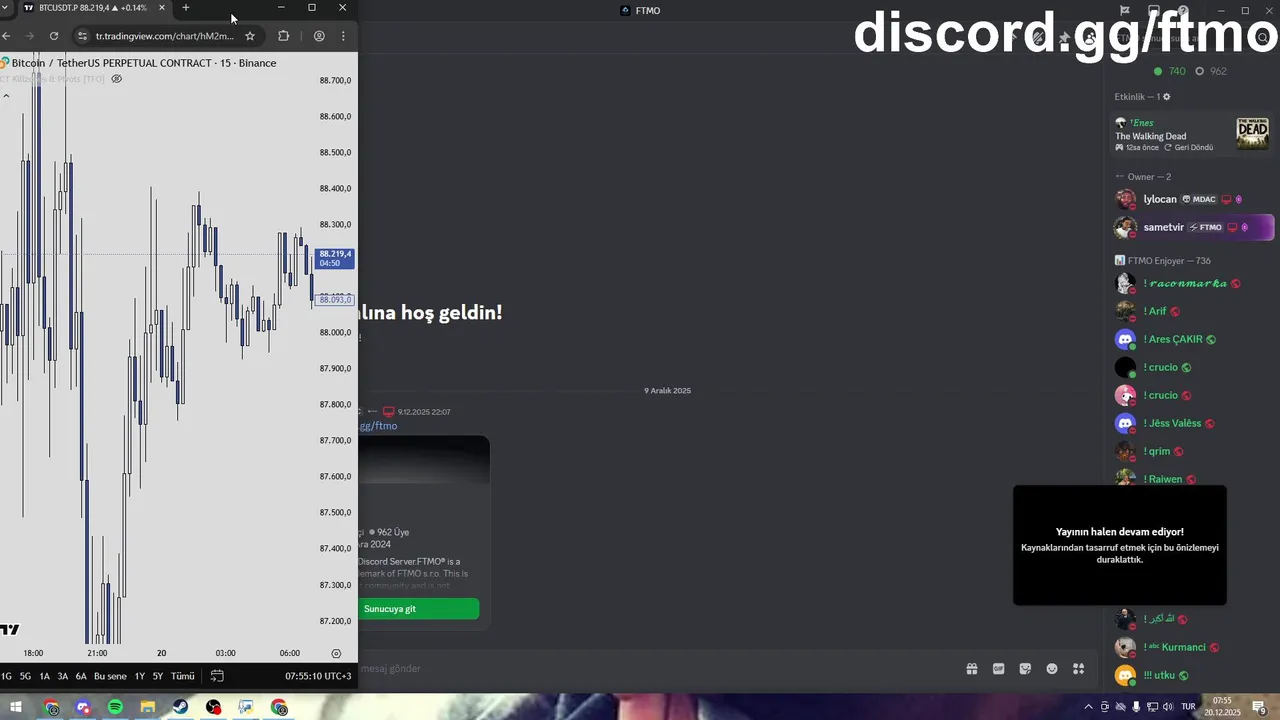The image size is (1280, 720).
Task: Open Etkinlik settings gear icon
Action: click(x=1166, y=97)
